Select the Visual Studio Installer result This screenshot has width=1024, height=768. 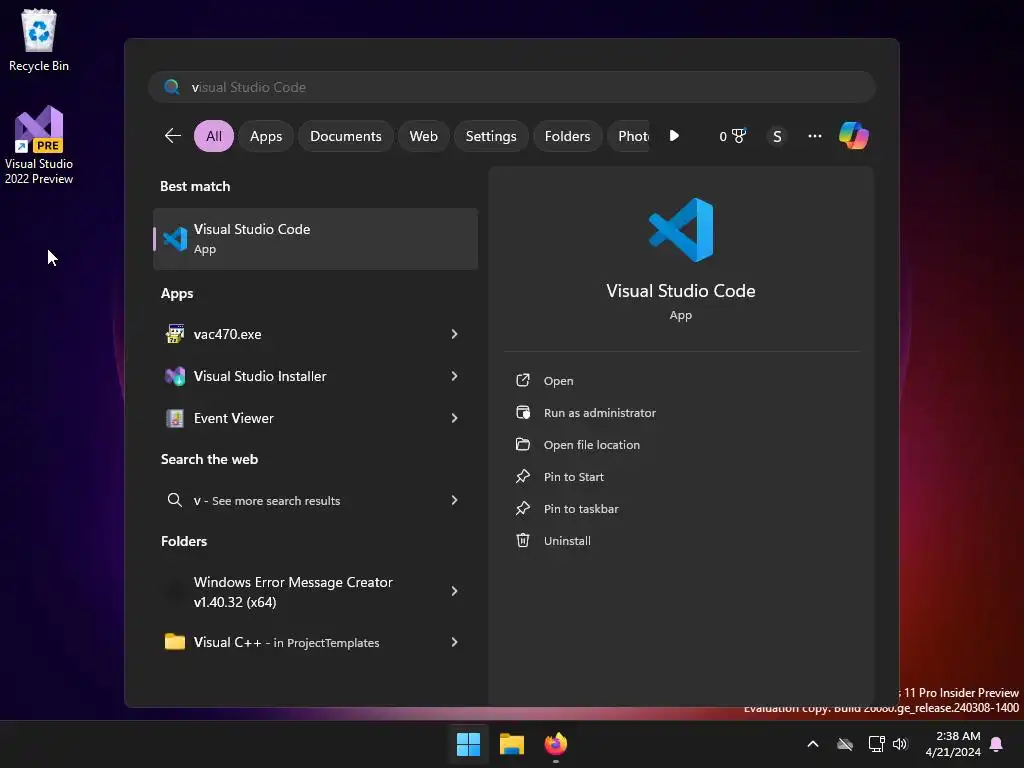click(x=315, y=376)
